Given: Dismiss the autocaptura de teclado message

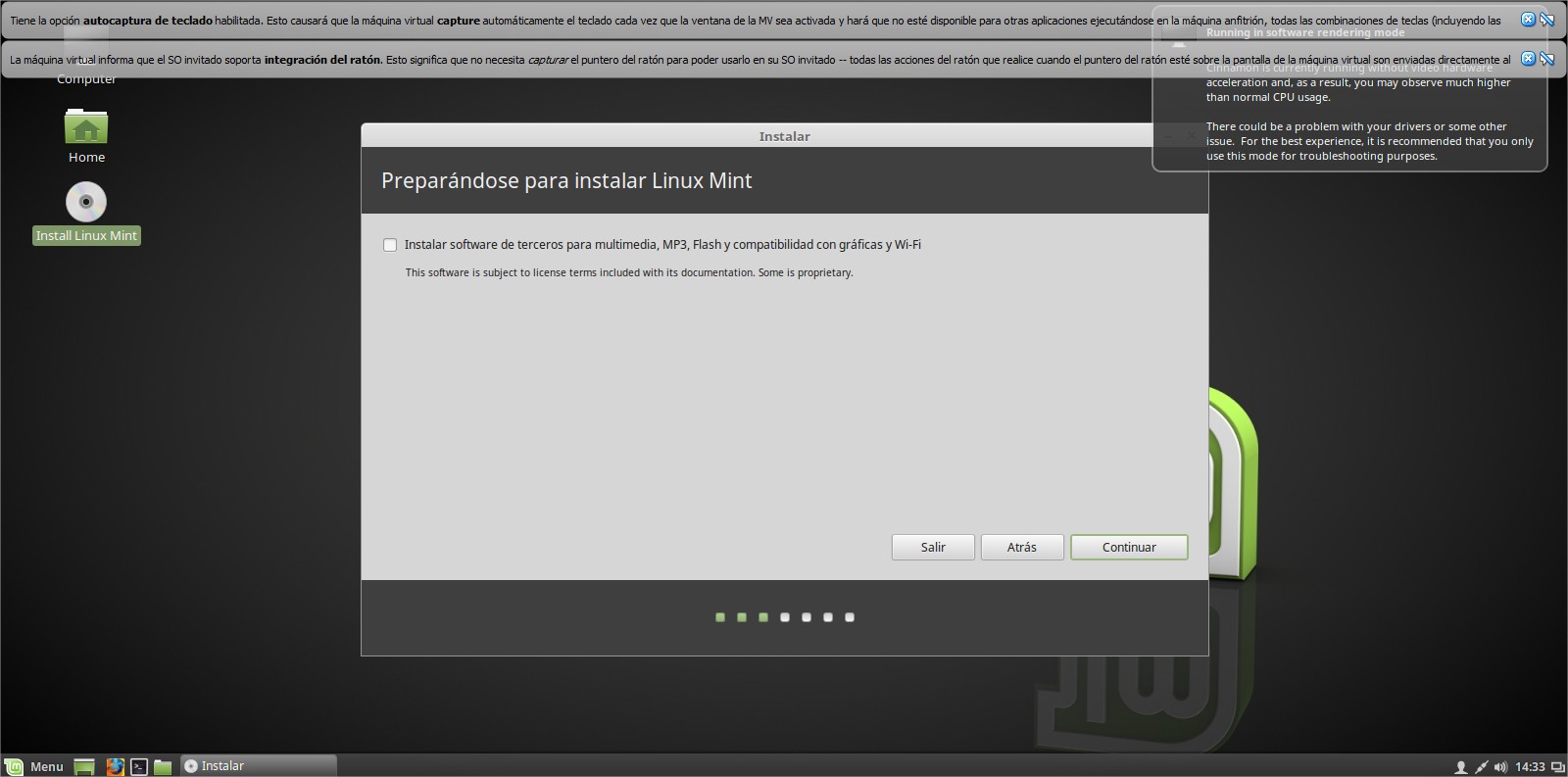Looking at the screenshot, I should click(1528, 20).
